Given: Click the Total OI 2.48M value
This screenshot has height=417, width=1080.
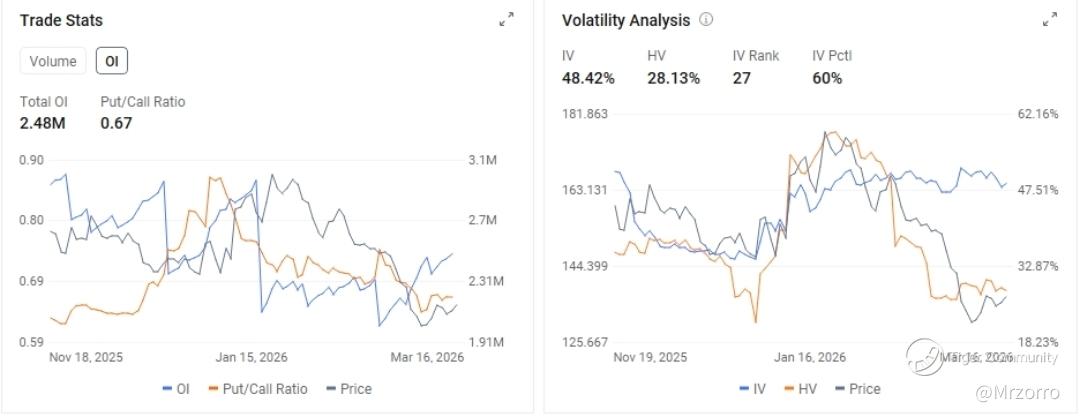Looking at the screenshot, I should [41, 123].
